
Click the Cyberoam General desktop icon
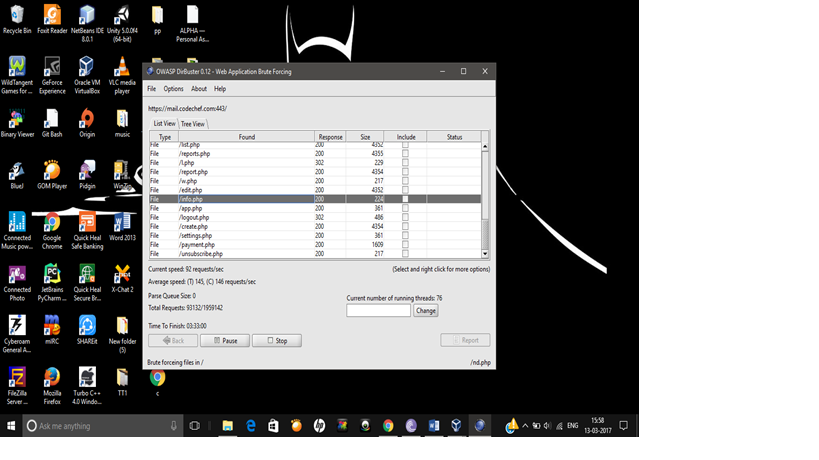click(x=17, y=334)
